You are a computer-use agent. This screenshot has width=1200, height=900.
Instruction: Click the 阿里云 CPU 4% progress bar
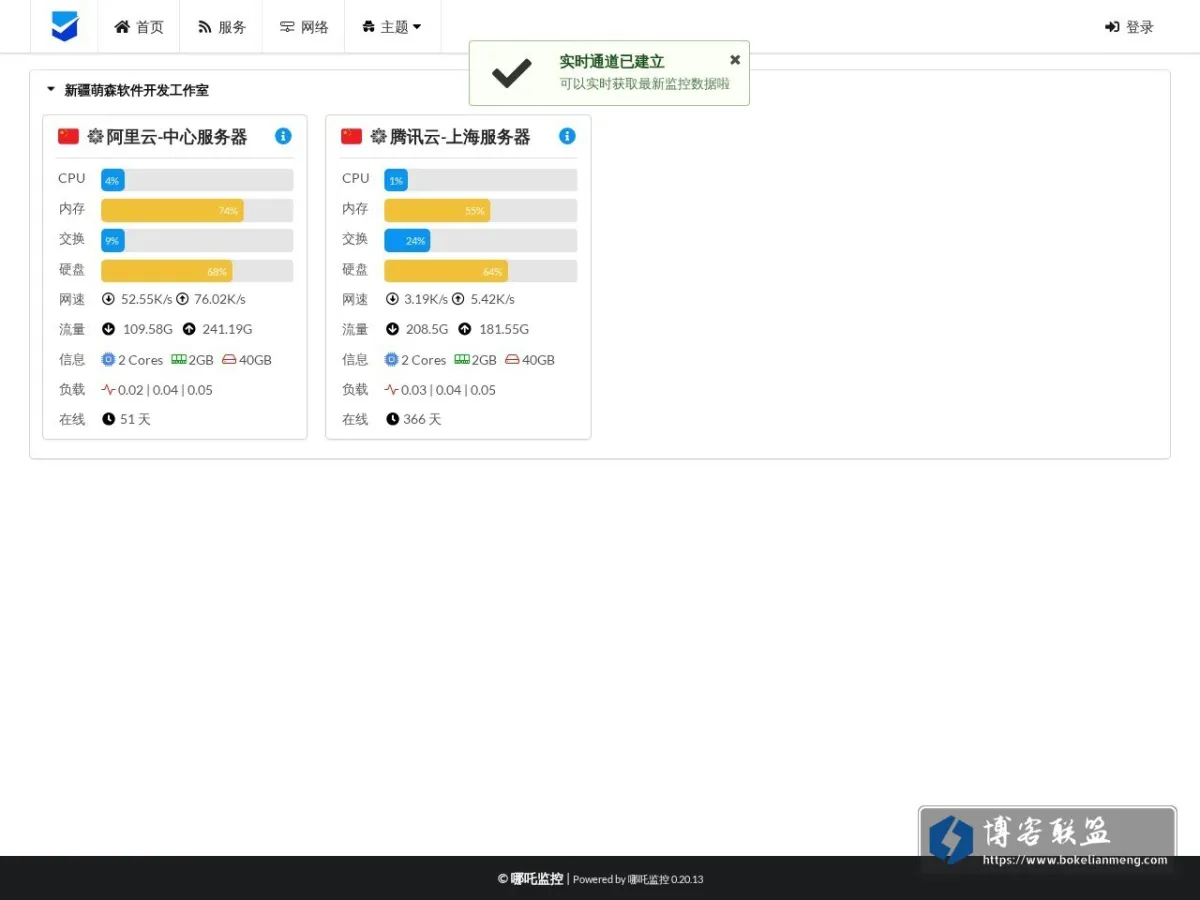point(197,180)
